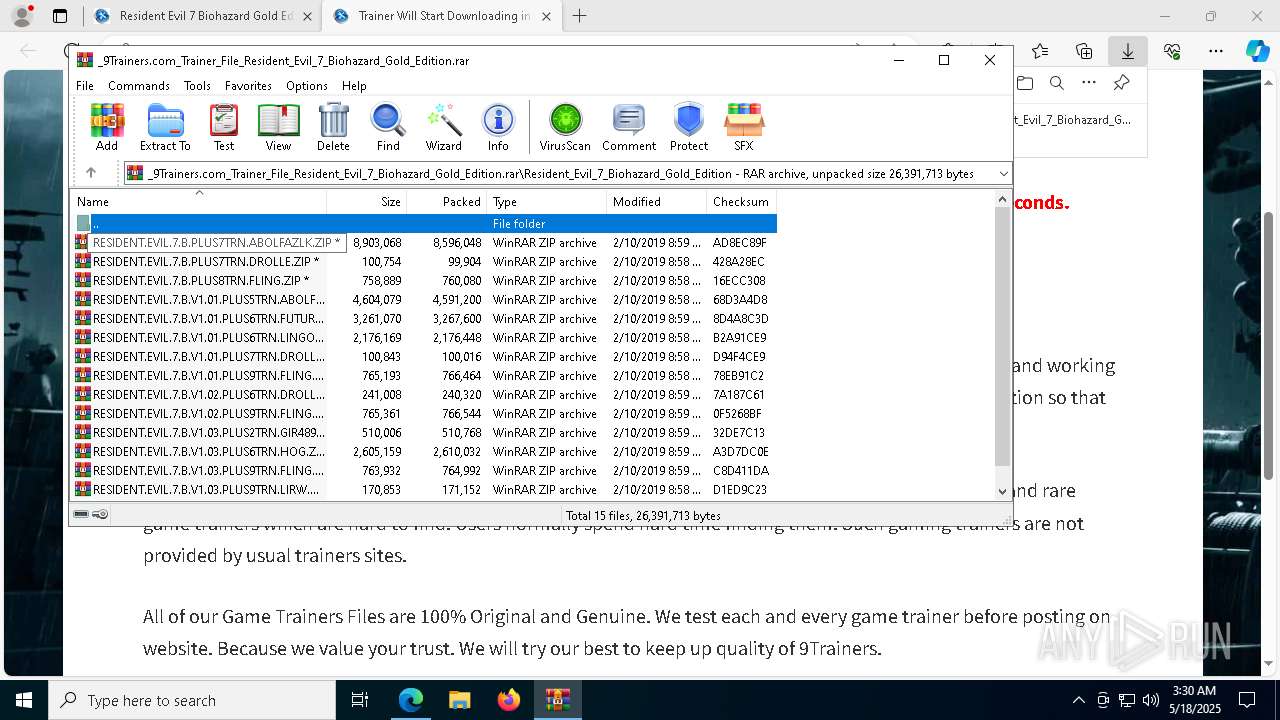The image size is (1280, 720).
Task: Open Edge downloads icon in browser toolbar
Action: click(x=1127, y=51)
